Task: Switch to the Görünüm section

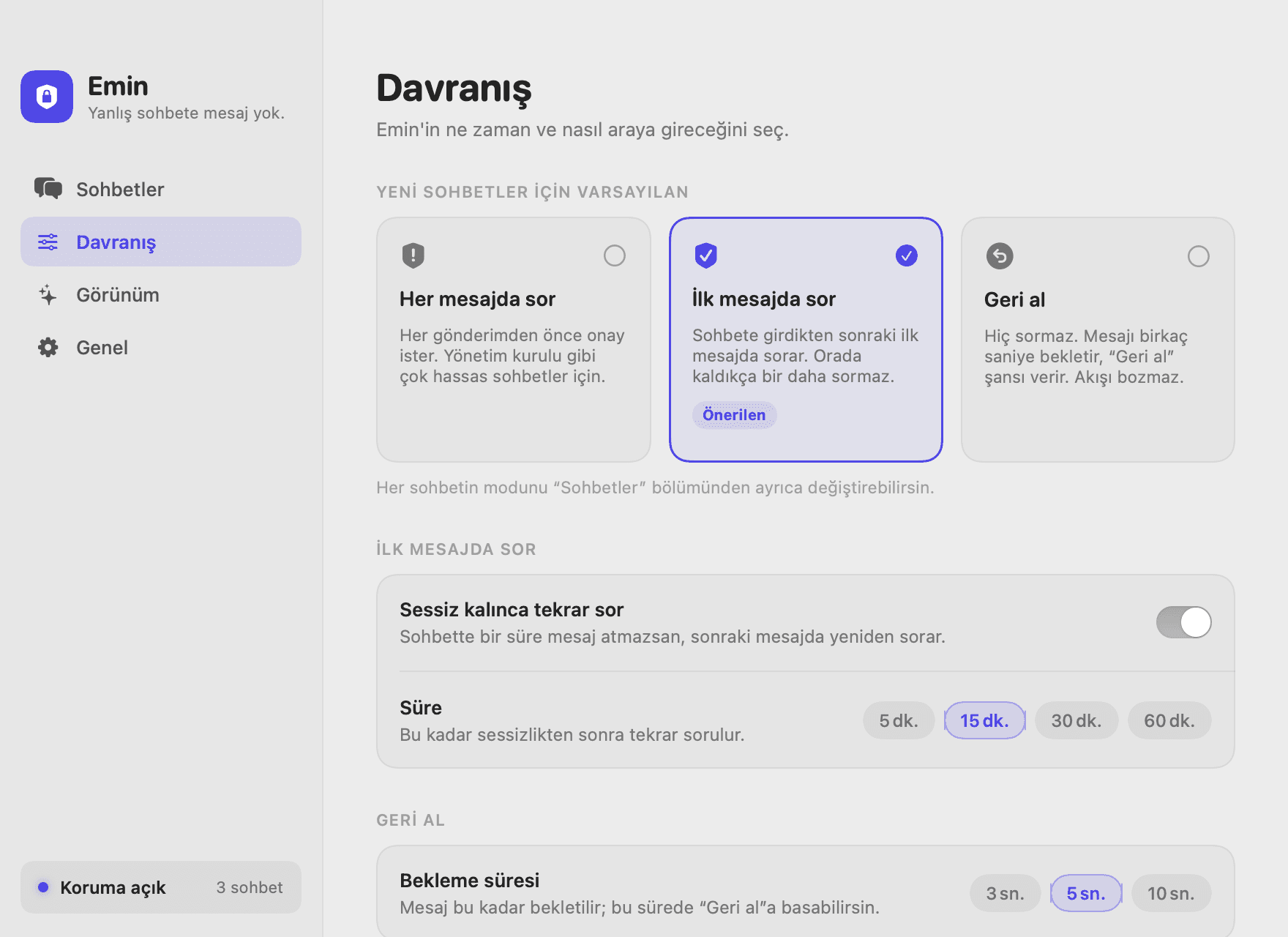Action: click(161, 294)
